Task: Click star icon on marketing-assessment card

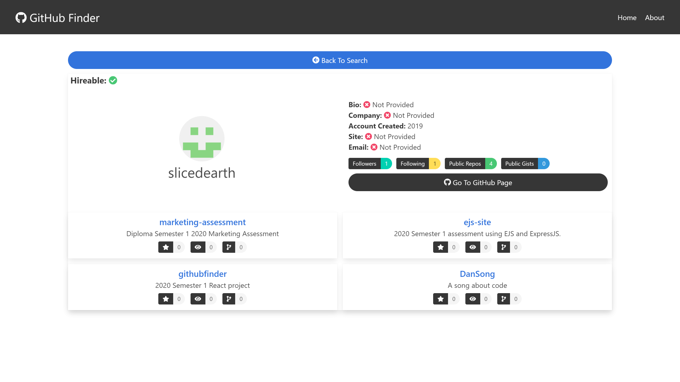Action: click(x=166, y=247)
